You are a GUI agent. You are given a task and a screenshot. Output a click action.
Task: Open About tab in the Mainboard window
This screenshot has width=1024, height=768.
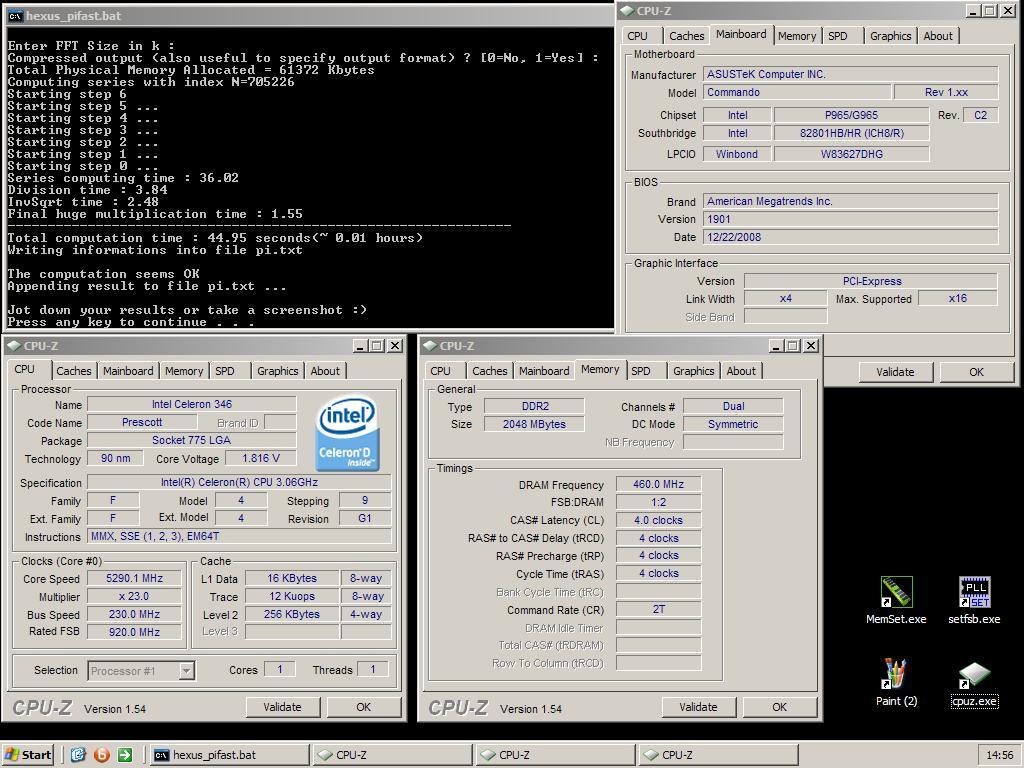pyautogui.click(x=938, y=36)
